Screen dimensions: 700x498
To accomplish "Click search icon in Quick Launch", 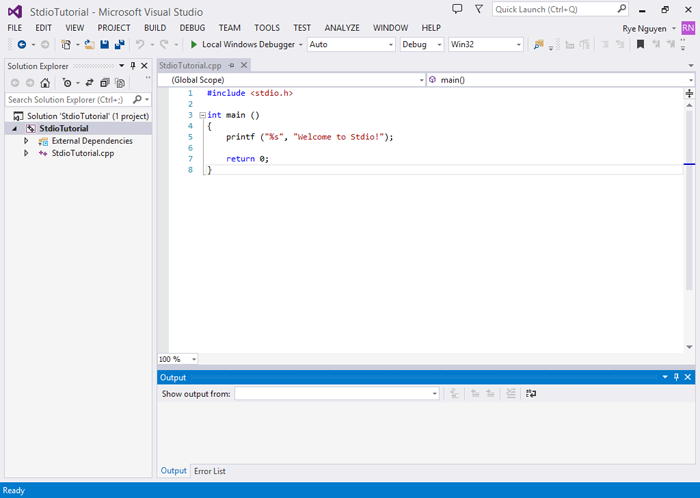I will point(621,9).
